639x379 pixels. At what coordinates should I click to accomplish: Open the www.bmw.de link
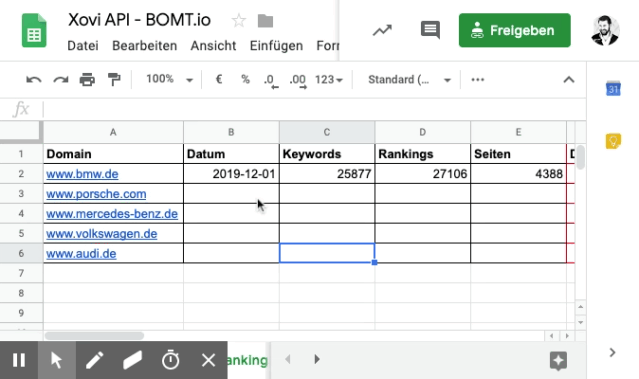click(82, 174)
